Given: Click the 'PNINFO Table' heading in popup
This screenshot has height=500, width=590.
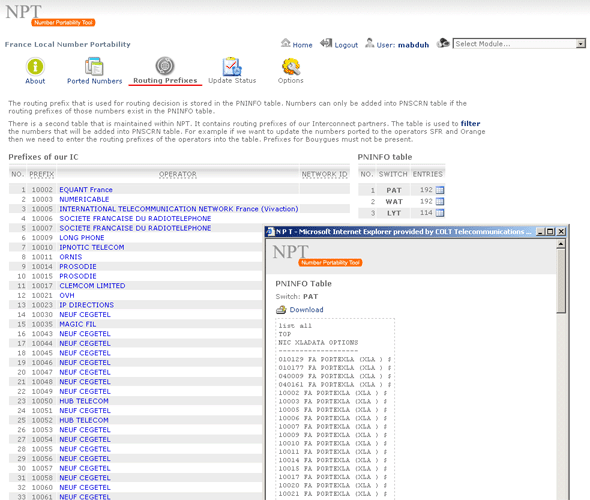Looking at the screenshot, I should tap(303, 284).
